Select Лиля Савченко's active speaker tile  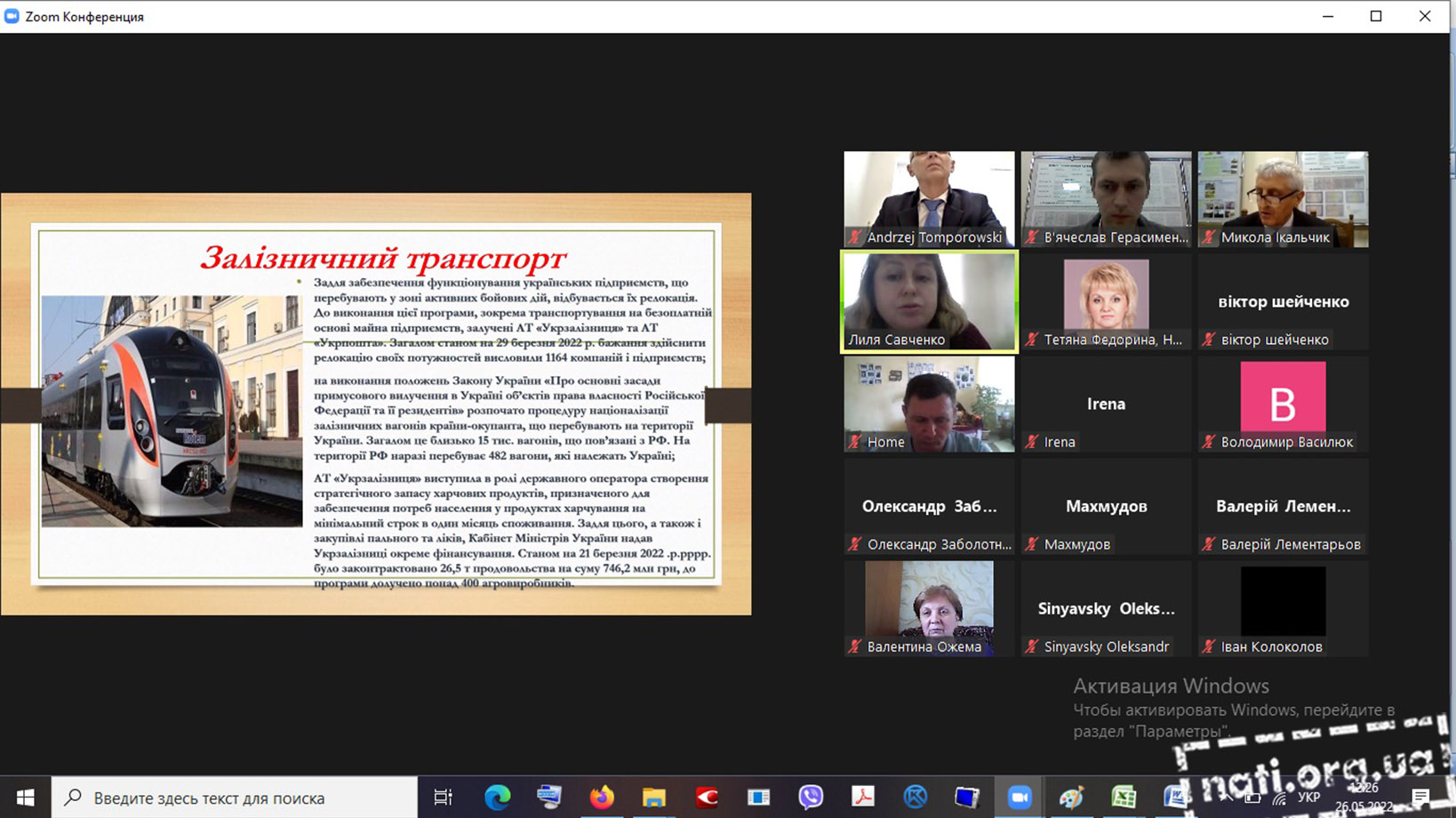(x=929, y=301)
